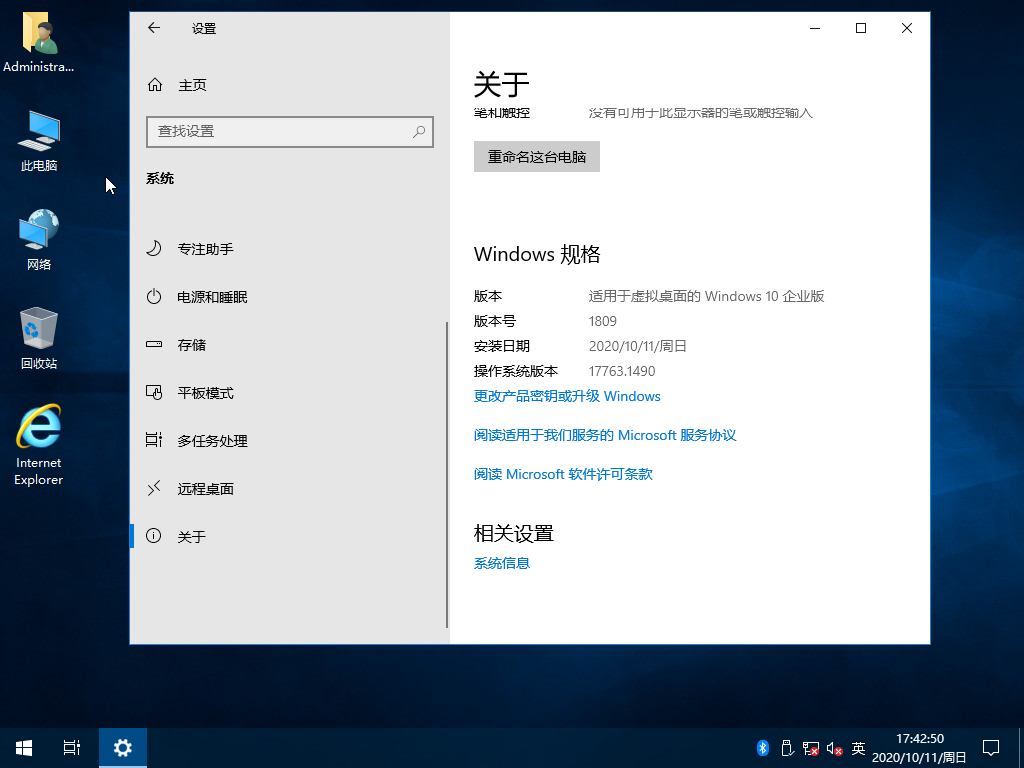Open 平板模式 settings page
This screenshot has height=768, width=1024.
coord(289,392)
